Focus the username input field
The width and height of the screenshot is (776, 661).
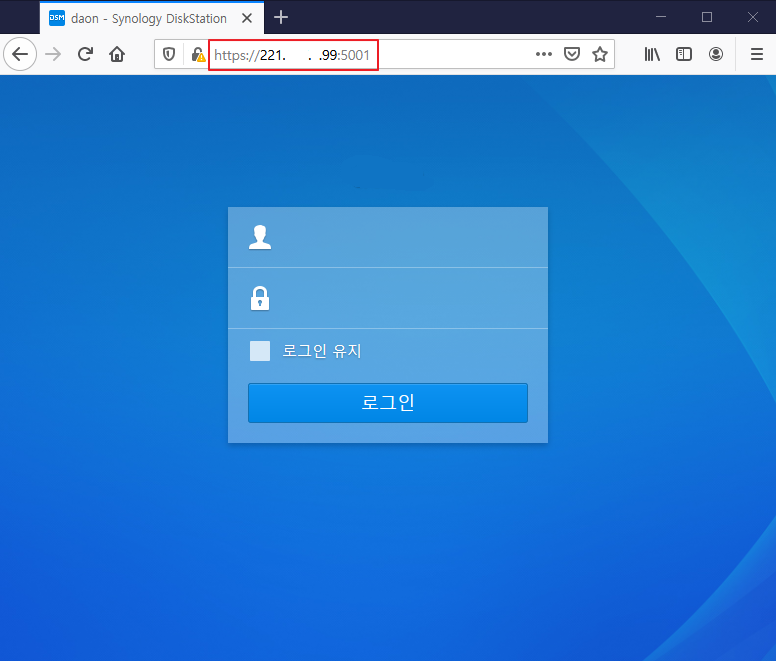point(388,237)
